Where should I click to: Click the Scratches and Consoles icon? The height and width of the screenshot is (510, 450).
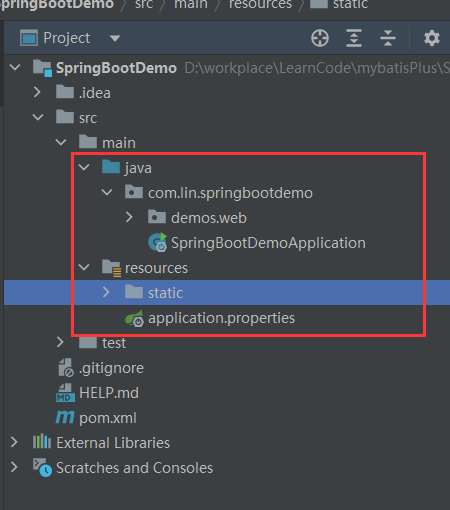42,467
